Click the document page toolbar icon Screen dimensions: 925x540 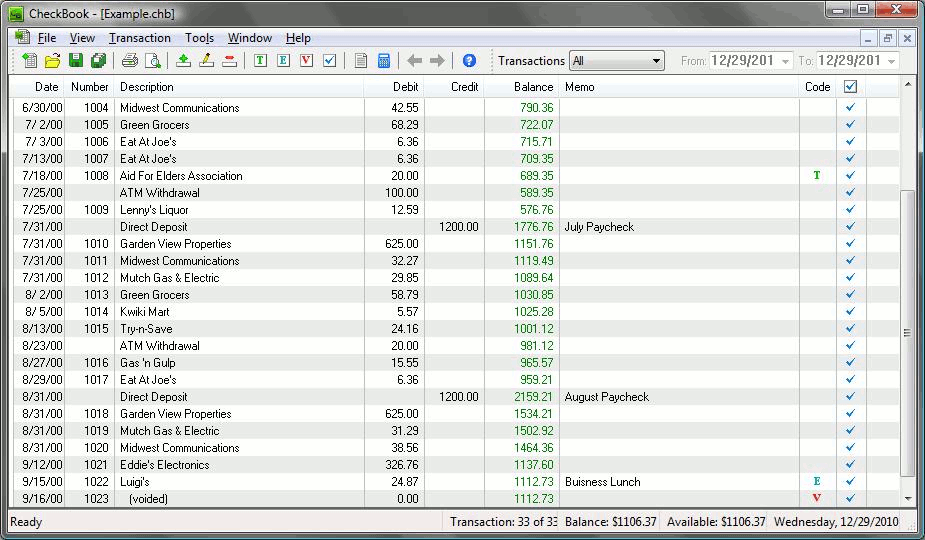tap(361, 60)
